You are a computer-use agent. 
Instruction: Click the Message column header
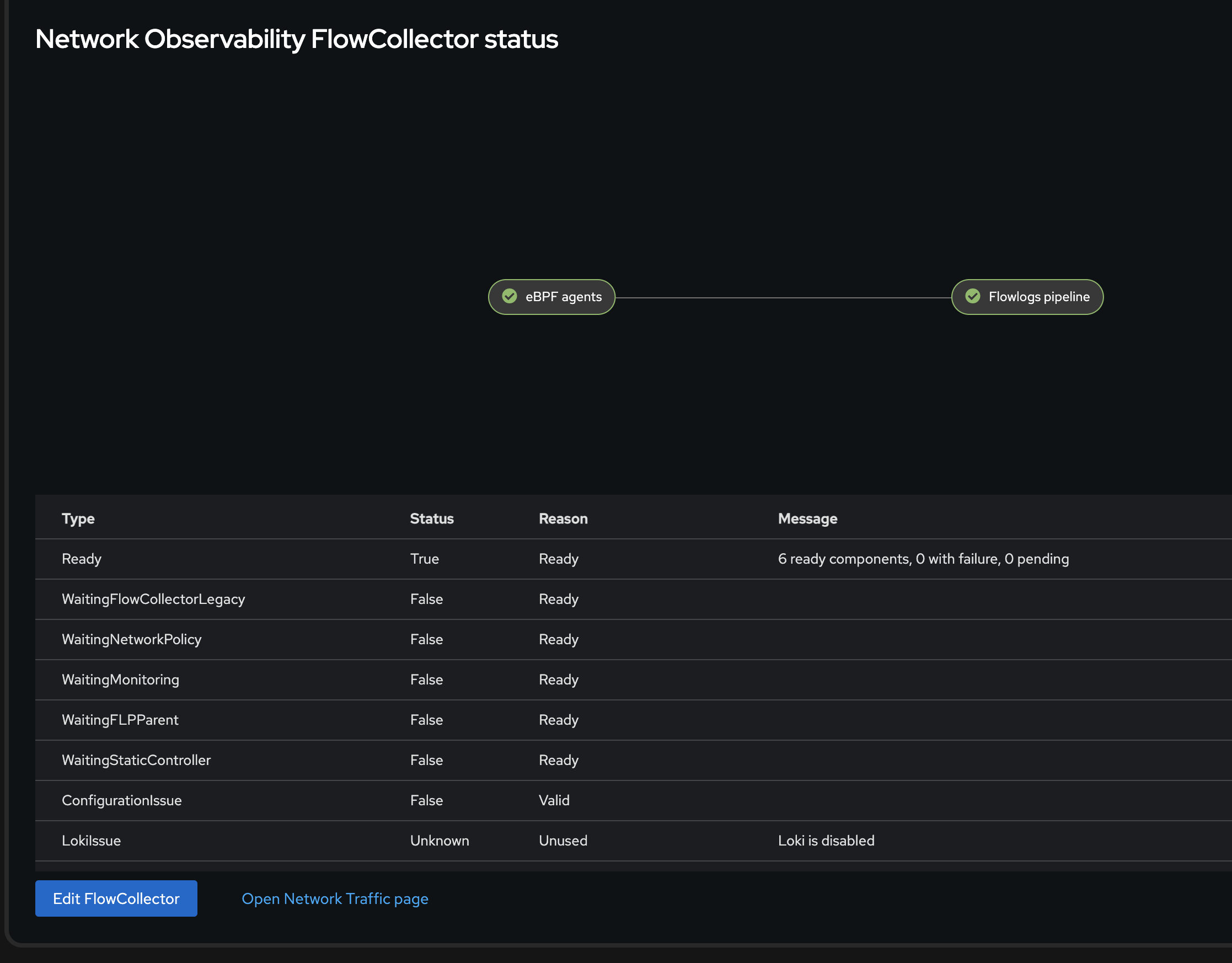[807, 518]
